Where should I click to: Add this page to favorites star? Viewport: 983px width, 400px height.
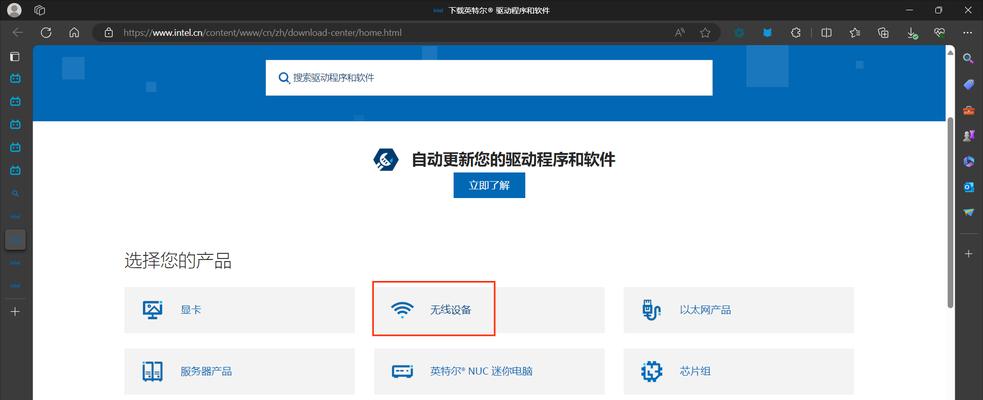pos(705,33)
